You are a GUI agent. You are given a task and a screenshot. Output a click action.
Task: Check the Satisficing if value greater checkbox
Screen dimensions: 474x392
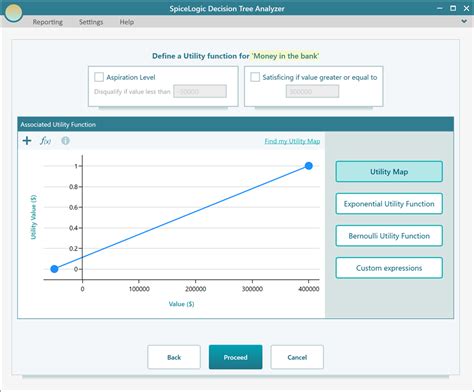tap(255, 77)
